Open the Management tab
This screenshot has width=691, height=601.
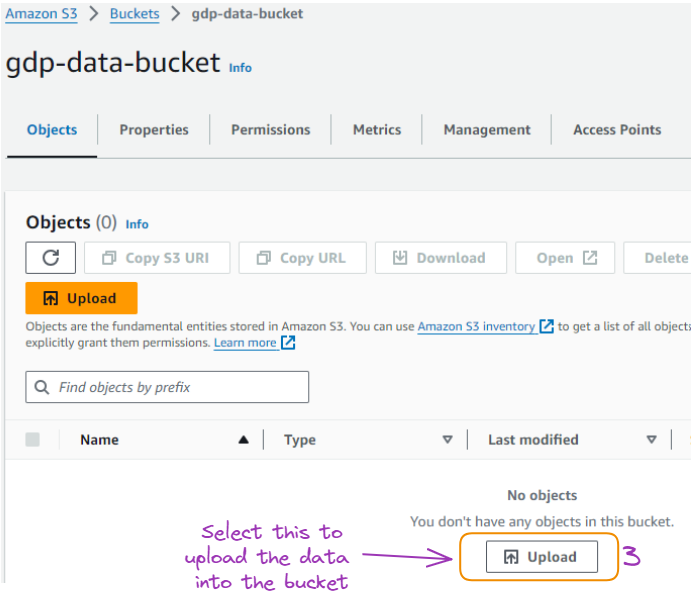[487, 130]
